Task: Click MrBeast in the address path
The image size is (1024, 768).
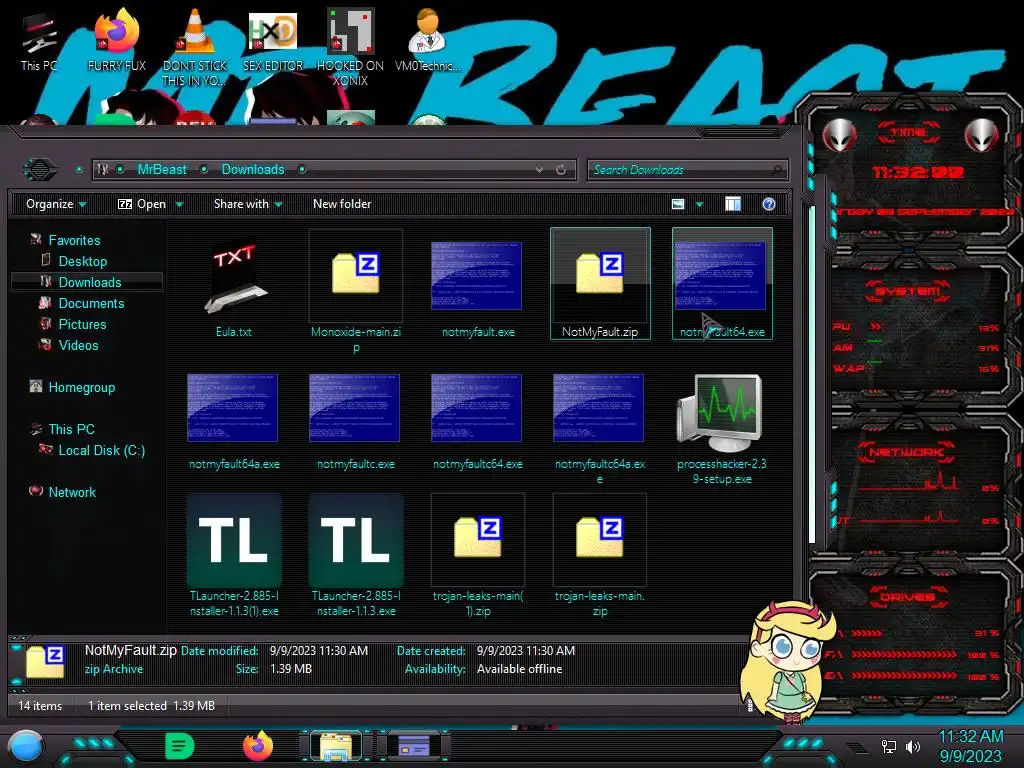Action: pos(162,169)
